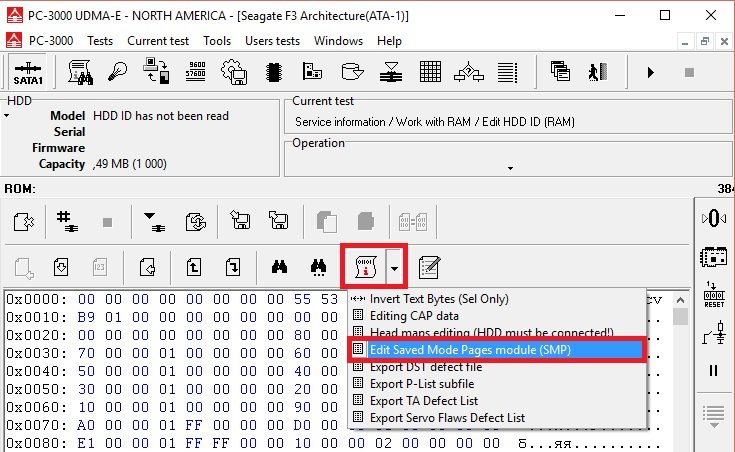The image size is (735, 452).
Task: Click hex row address 0x0010
Action: click(x=37, y=317)
